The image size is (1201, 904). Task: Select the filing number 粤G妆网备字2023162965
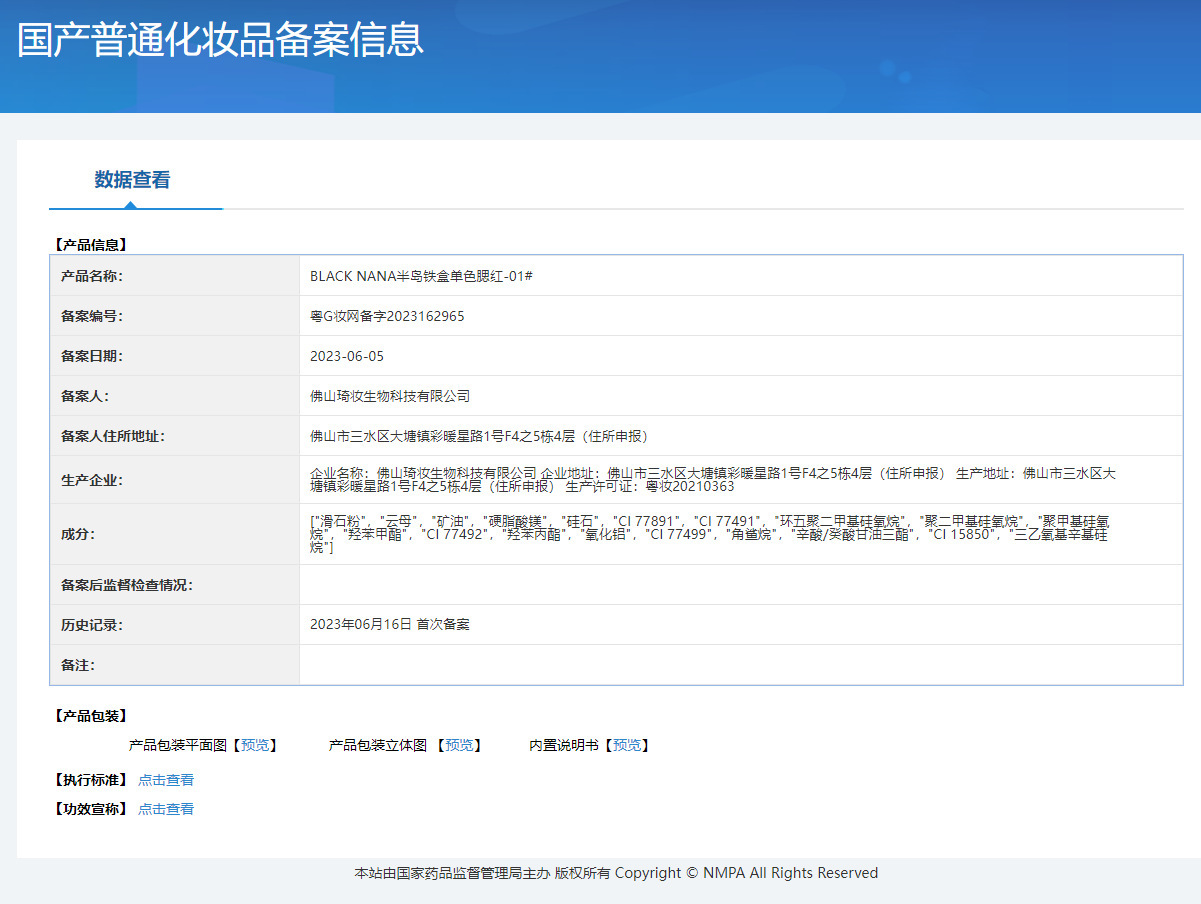(387, 316)
